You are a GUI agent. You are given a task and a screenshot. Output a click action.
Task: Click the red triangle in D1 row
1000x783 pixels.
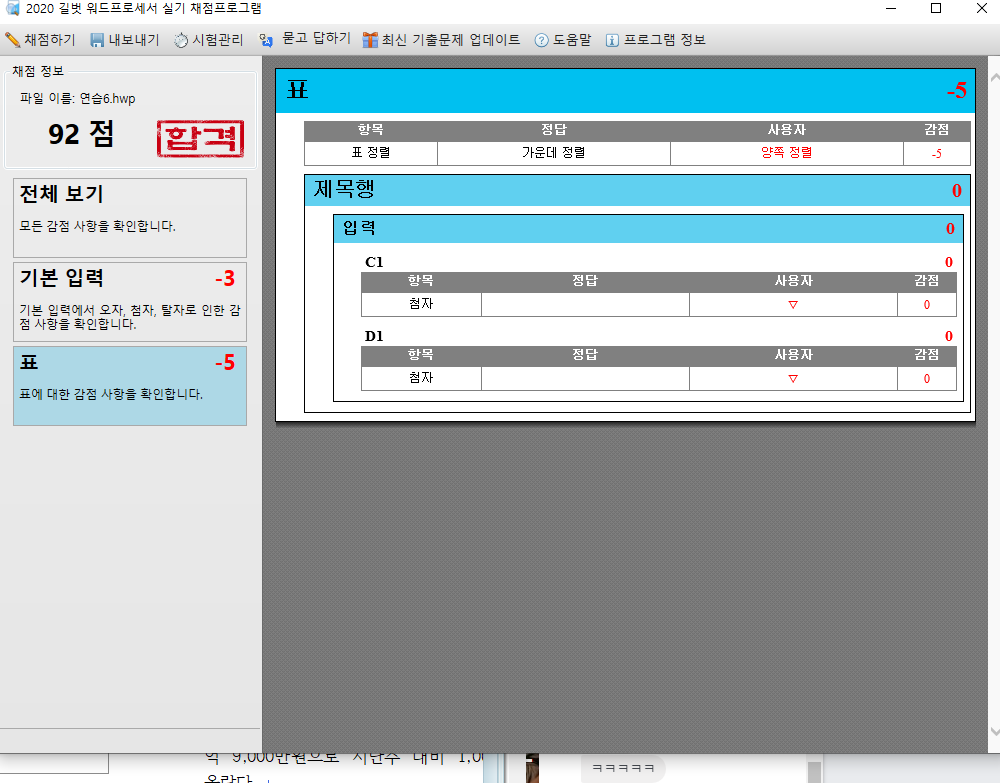pos(793,379)
